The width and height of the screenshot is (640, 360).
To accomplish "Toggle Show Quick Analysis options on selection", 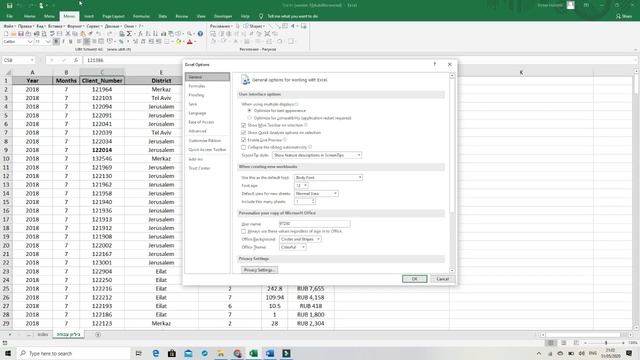I will (x=243, y=133).
